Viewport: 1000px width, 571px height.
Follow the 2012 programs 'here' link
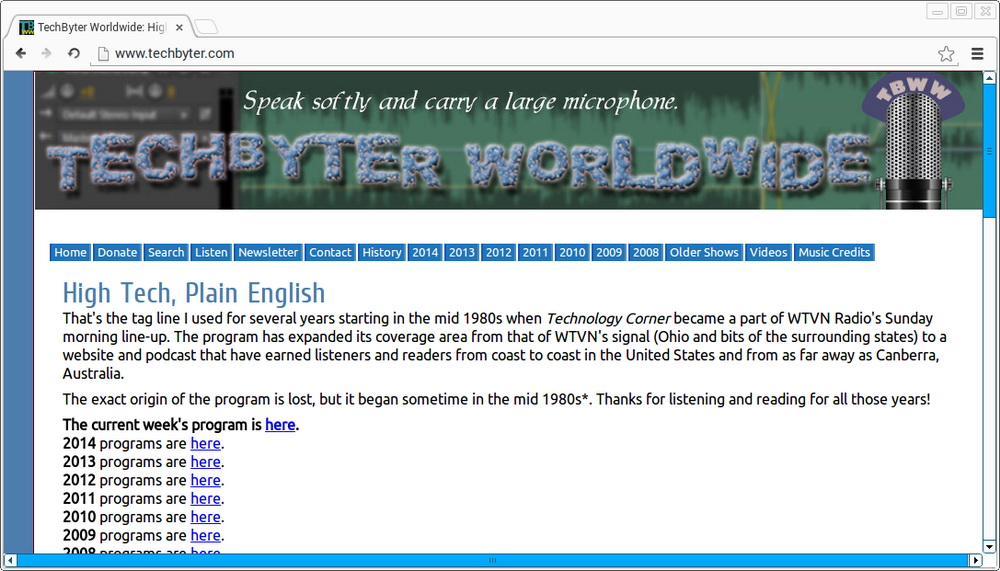[x=205, y=480]
